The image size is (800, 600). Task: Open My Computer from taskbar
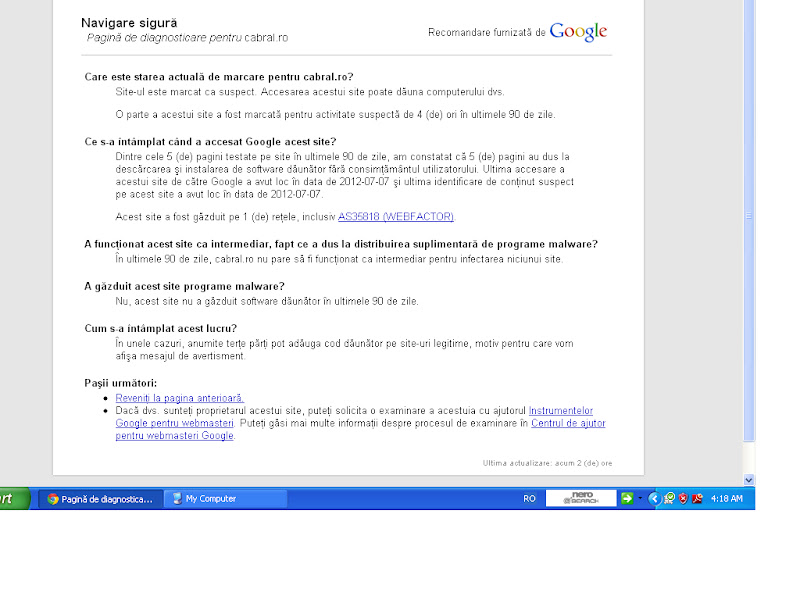(x=225, y=499)
